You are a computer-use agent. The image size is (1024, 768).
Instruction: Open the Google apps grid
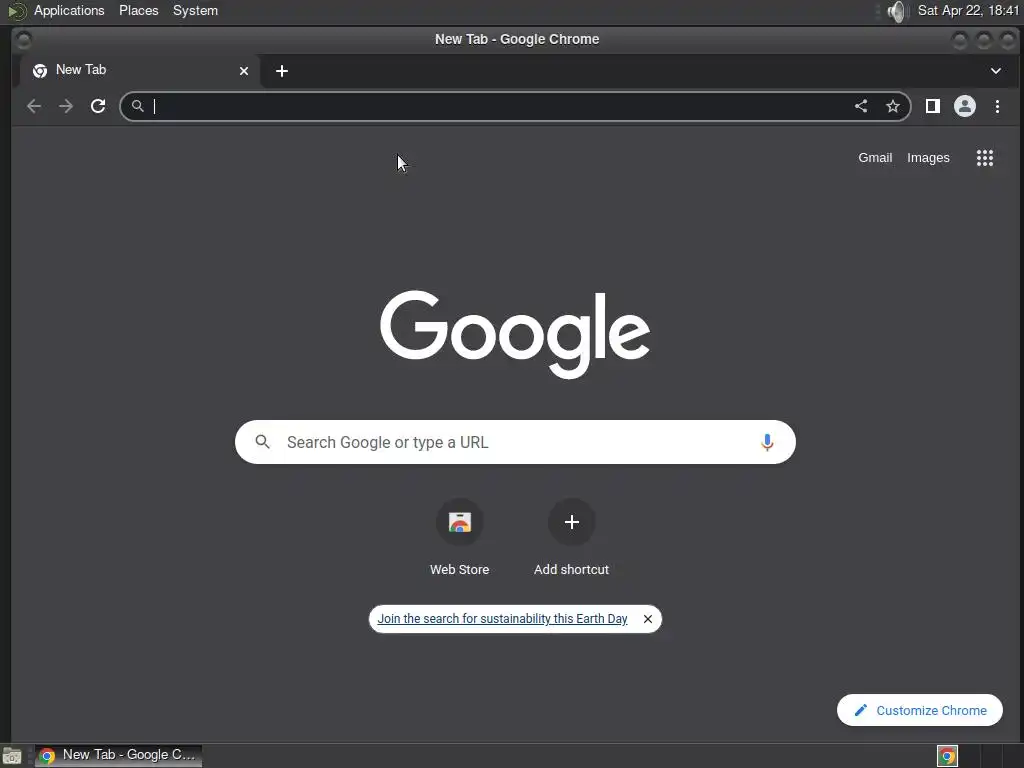point(985,157)
